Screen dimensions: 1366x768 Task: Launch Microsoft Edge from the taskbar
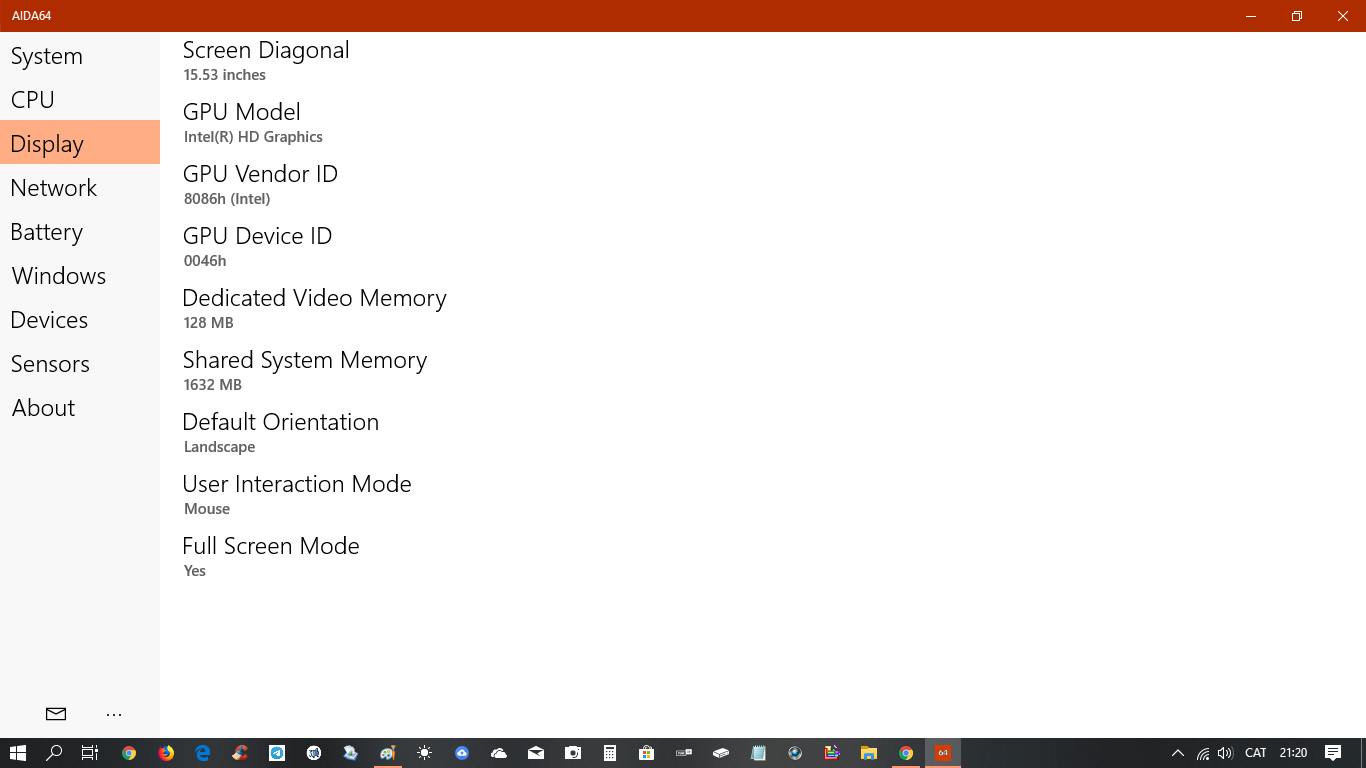(203, 753)
